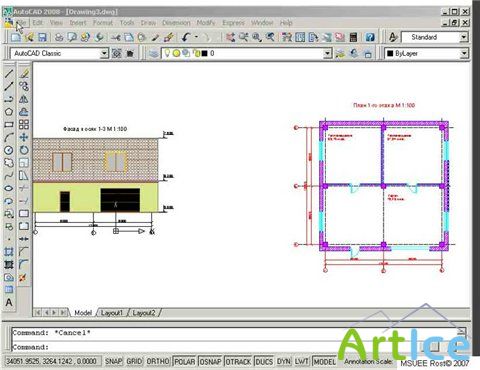
Task: Select the Chamfer tool
Action: (24, 252)
